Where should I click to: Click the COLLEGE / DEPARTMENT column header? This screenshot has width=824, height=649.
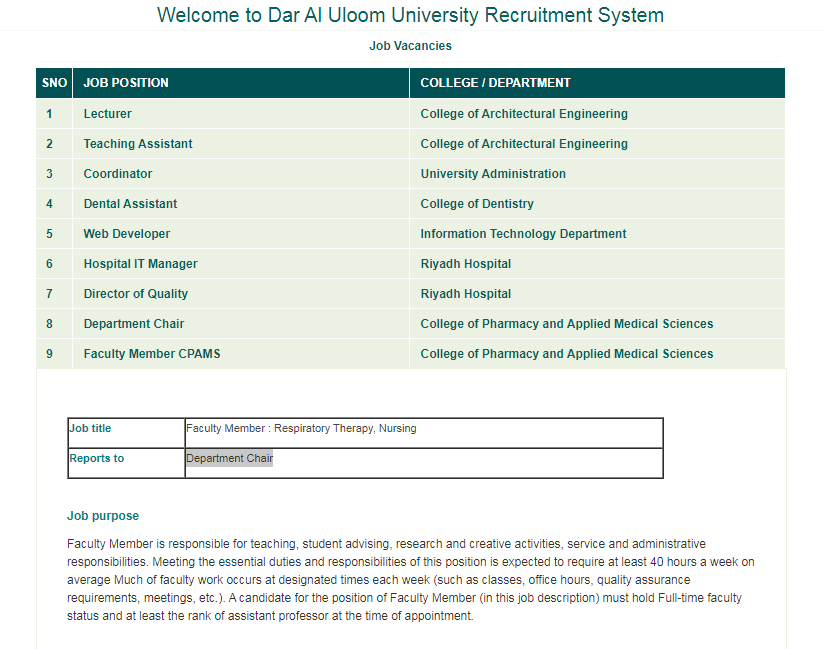pyautogui.click(x=495, y=83)
